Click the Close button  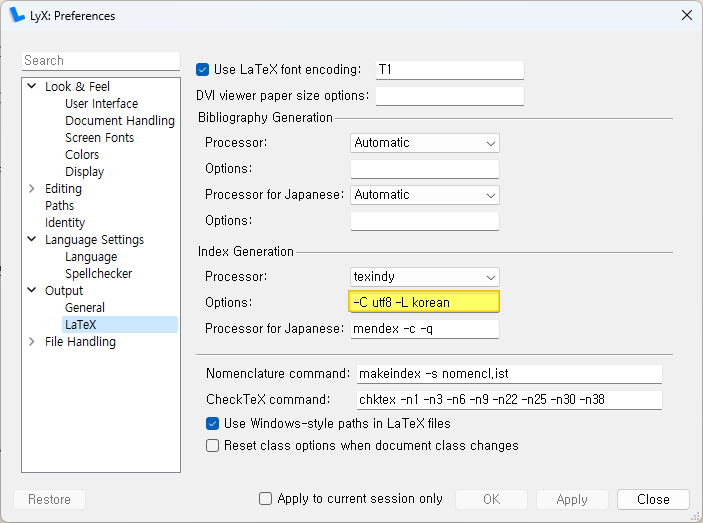click(x=653, y=499)
